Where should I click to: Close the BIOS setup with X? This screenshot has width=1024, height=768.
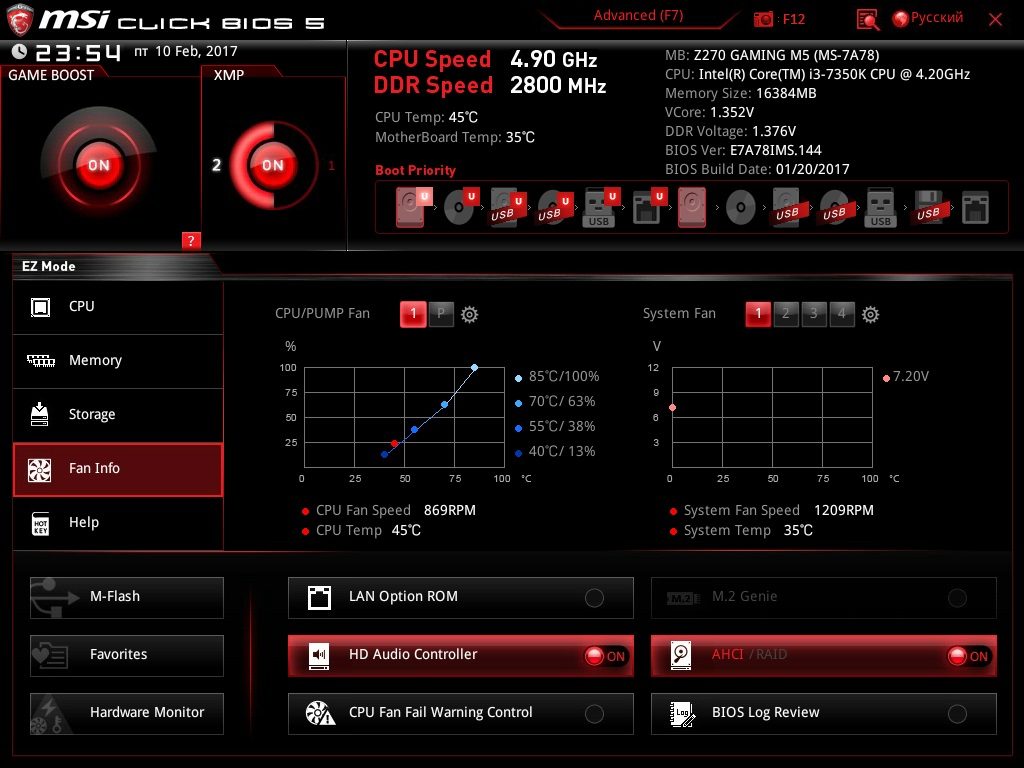[995, 20]
